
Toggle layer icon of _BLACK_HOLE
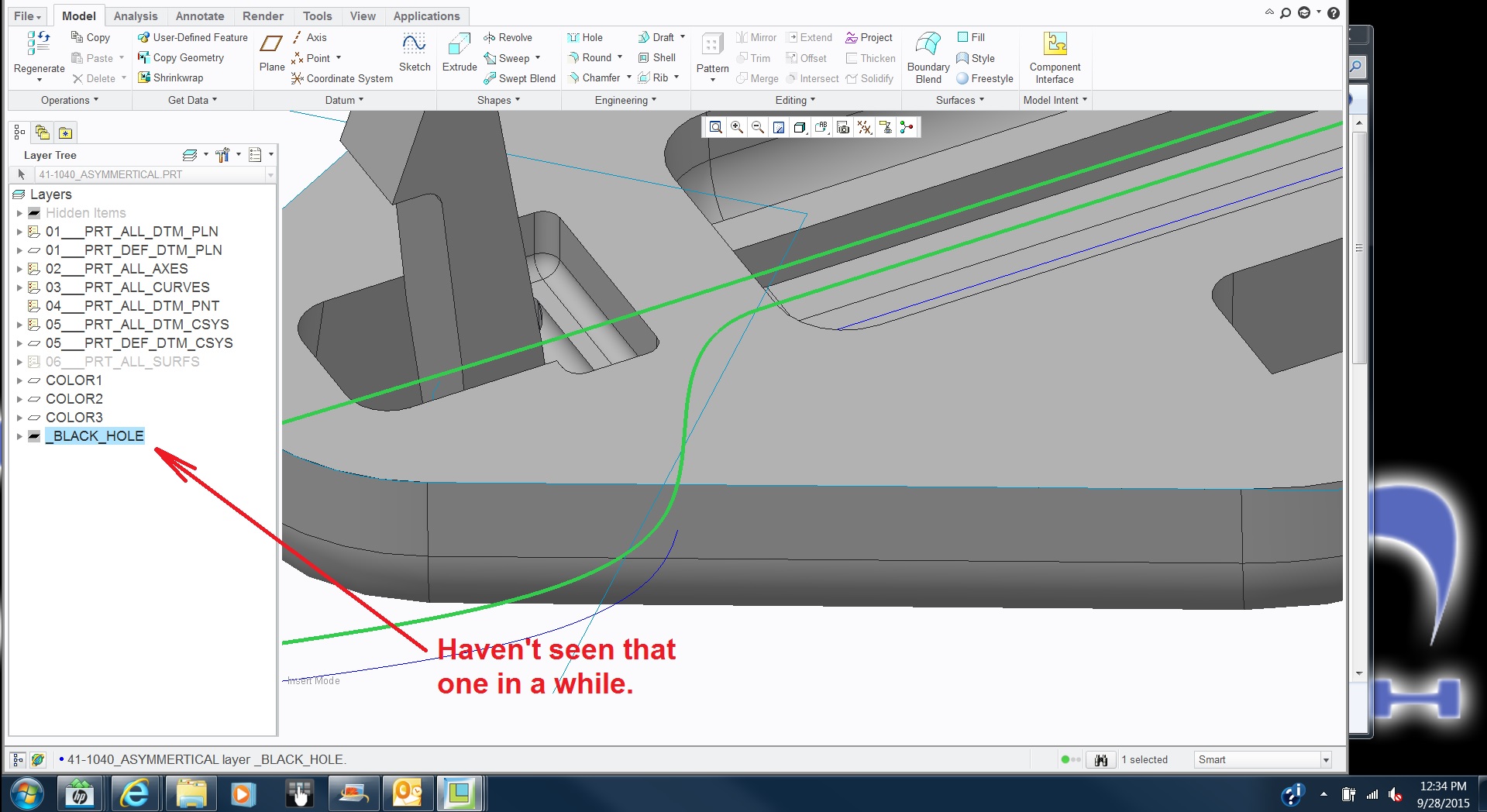(x=34, y=436)
